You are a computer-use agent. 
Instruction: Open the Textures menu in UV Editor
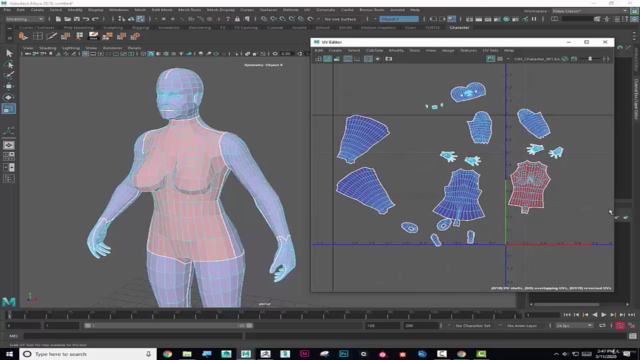468,50
